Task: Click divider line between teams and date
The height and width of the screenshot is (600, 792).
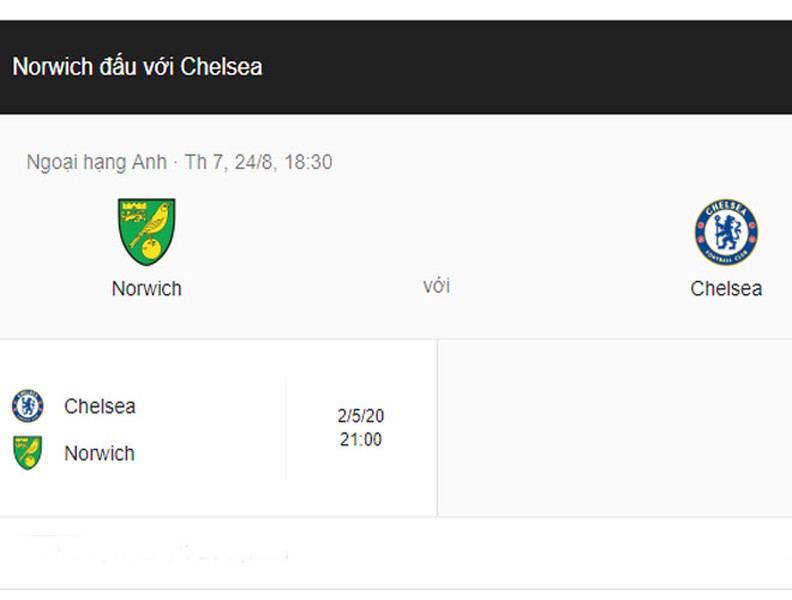Action: point(286,428)
